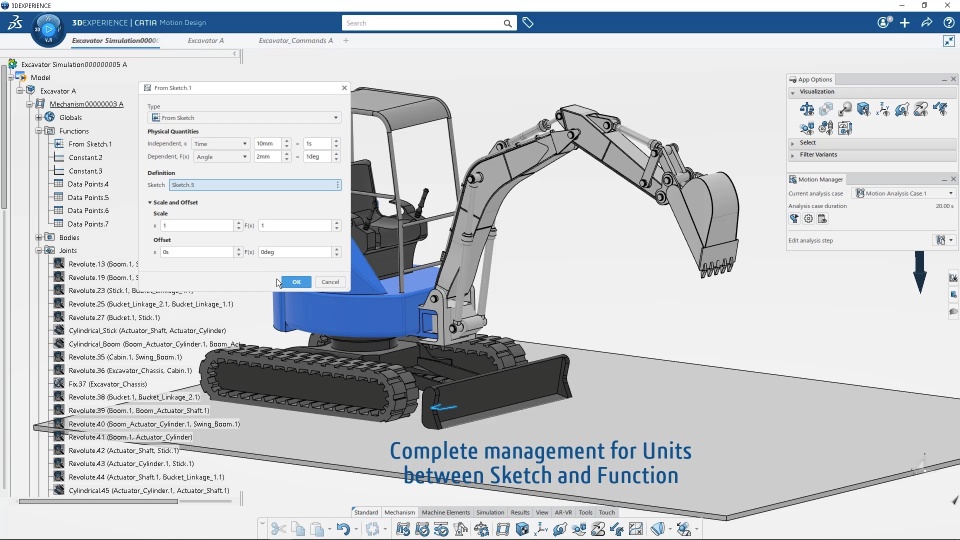Select Revolute.40 joint in the tree
The height and width of the screenshot is (540, 960).
pos(154,424)
